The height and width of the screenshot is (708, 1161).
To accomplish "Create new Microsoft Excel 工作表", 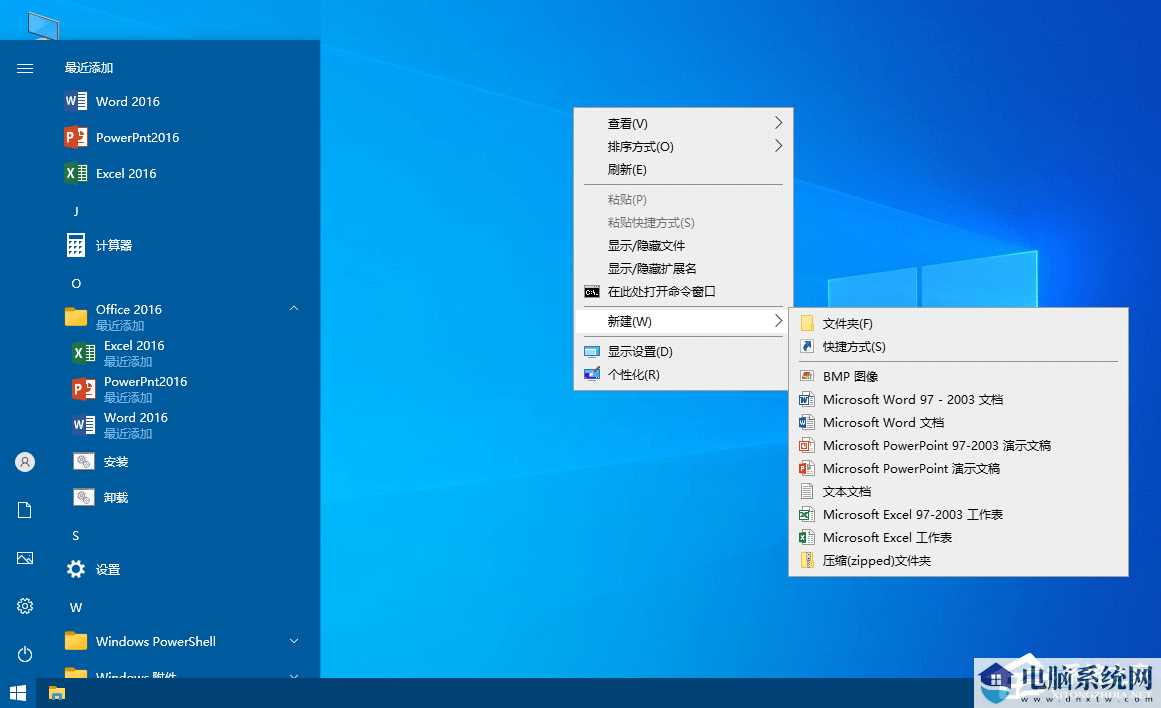I will point(958,537).
